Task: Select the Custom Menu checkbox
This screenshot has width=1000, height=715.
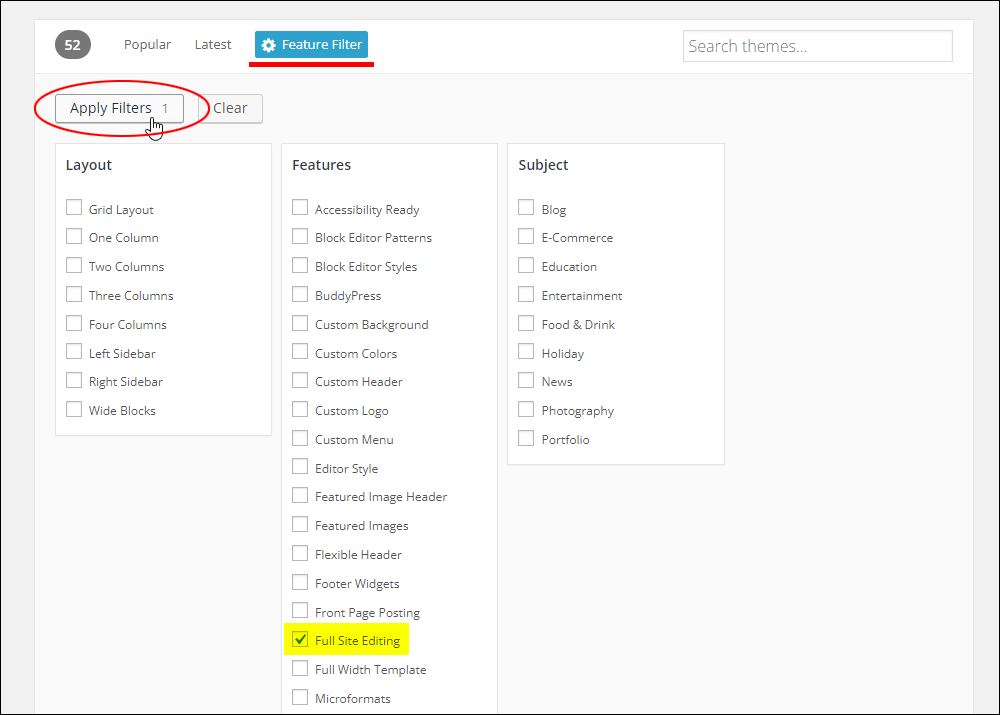Action: (300, 438)
